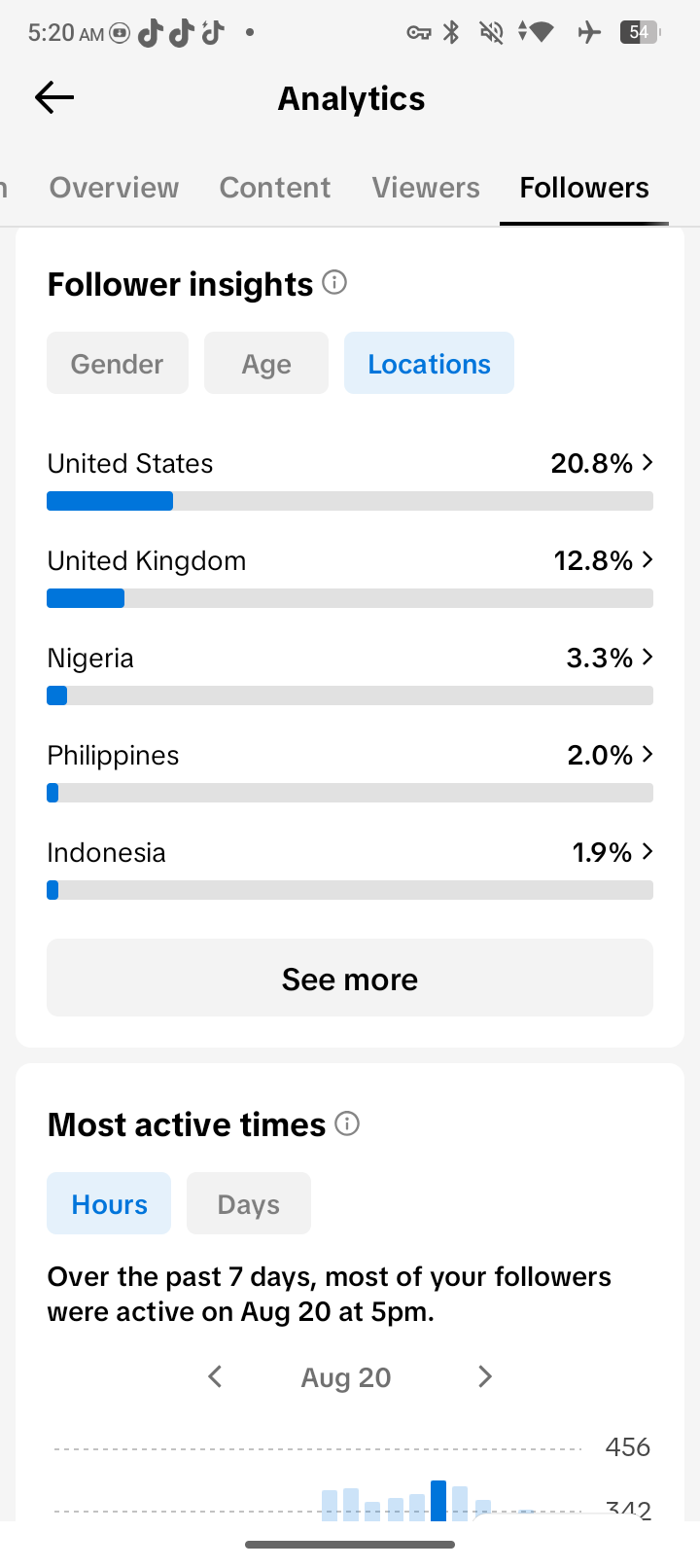
Task: Select the Age filter chip
Action: click(x=266, y=363)
